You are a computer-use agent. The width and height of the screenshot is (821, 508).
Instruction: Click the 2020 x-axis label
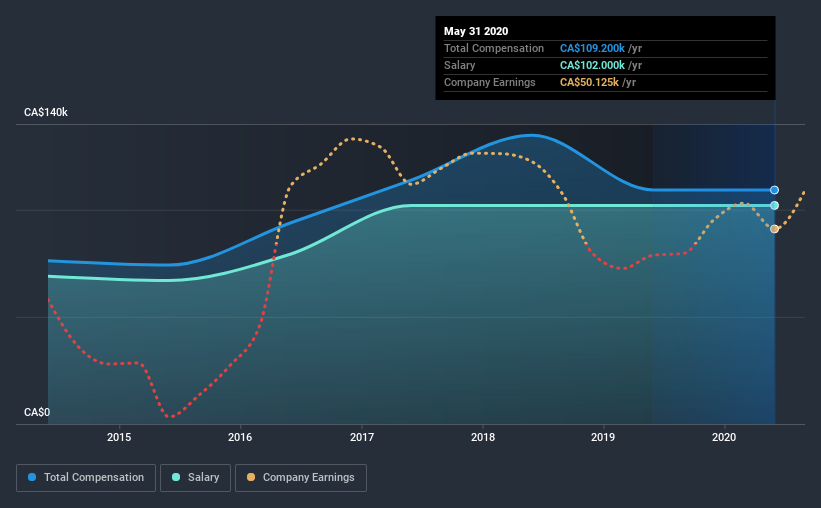coord(724,437)
